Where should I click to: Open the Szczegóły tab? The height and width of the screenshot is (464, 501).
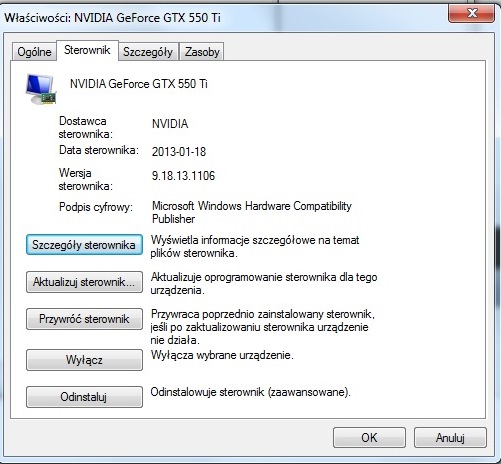[x=148, y=52]
